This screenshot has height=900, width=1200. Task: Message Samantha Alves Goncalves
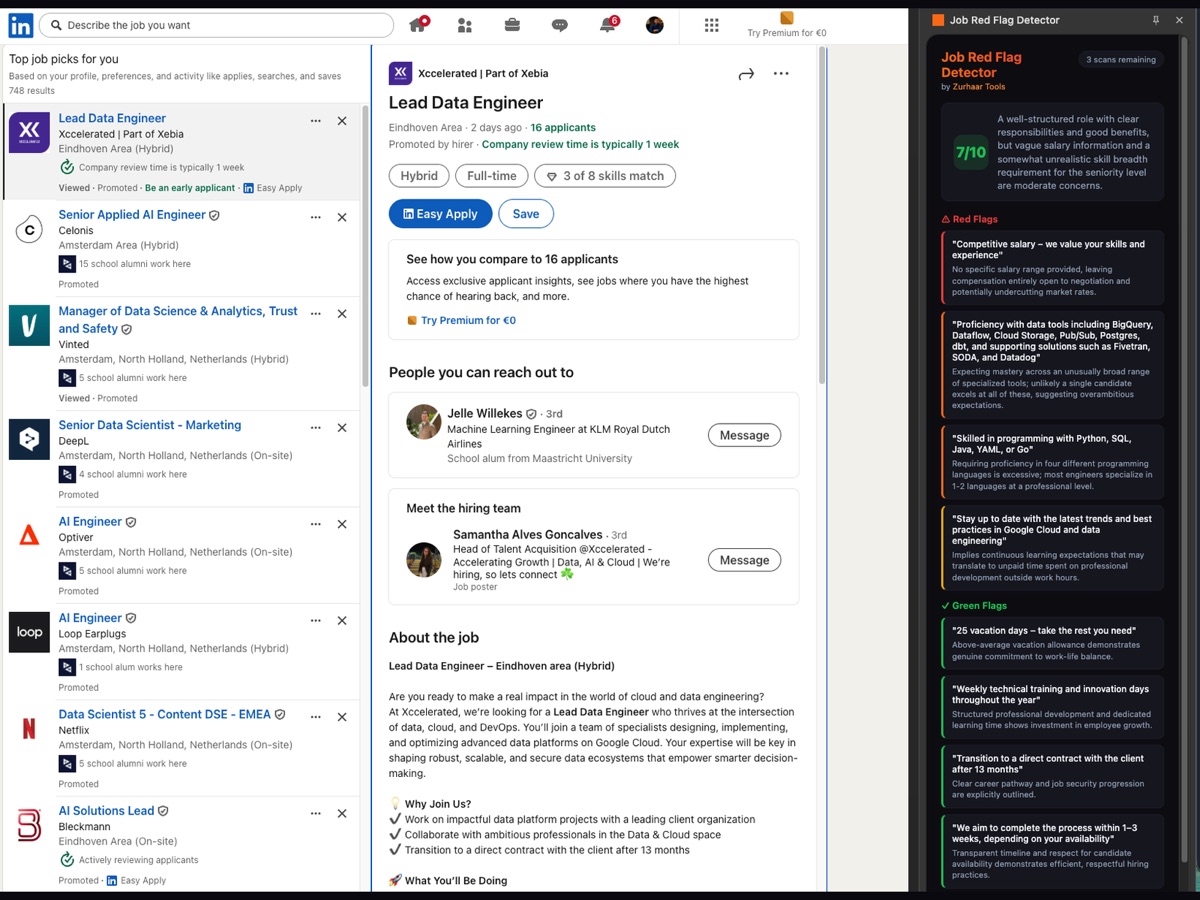(744, 560)
